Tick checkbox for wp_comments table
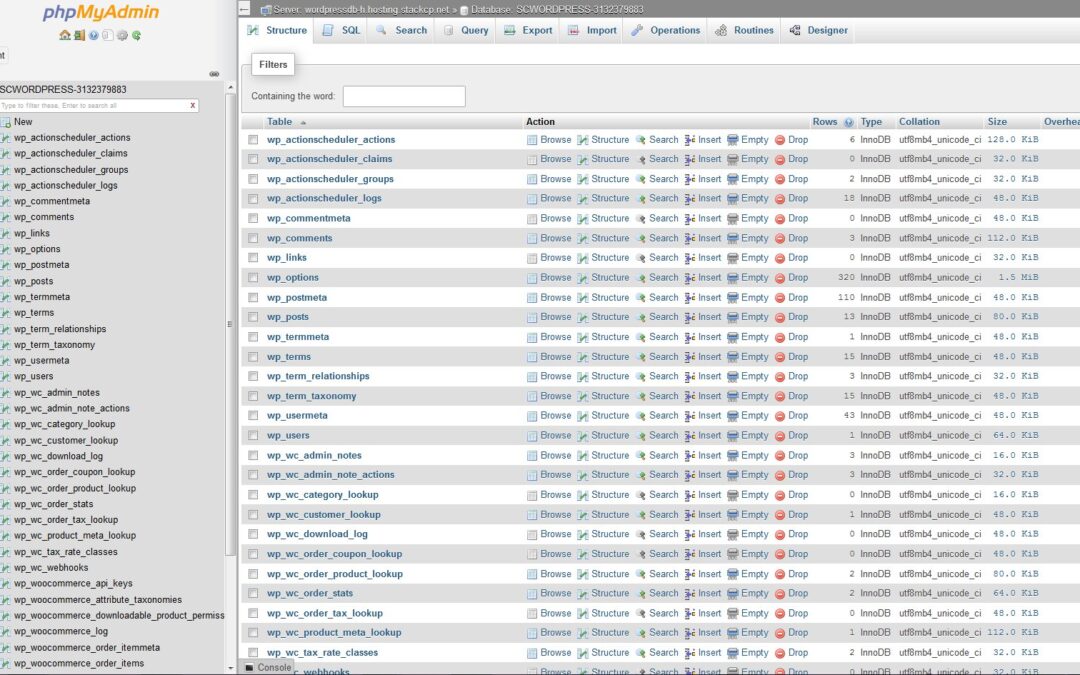The image size is (1080, 675). 253,238
